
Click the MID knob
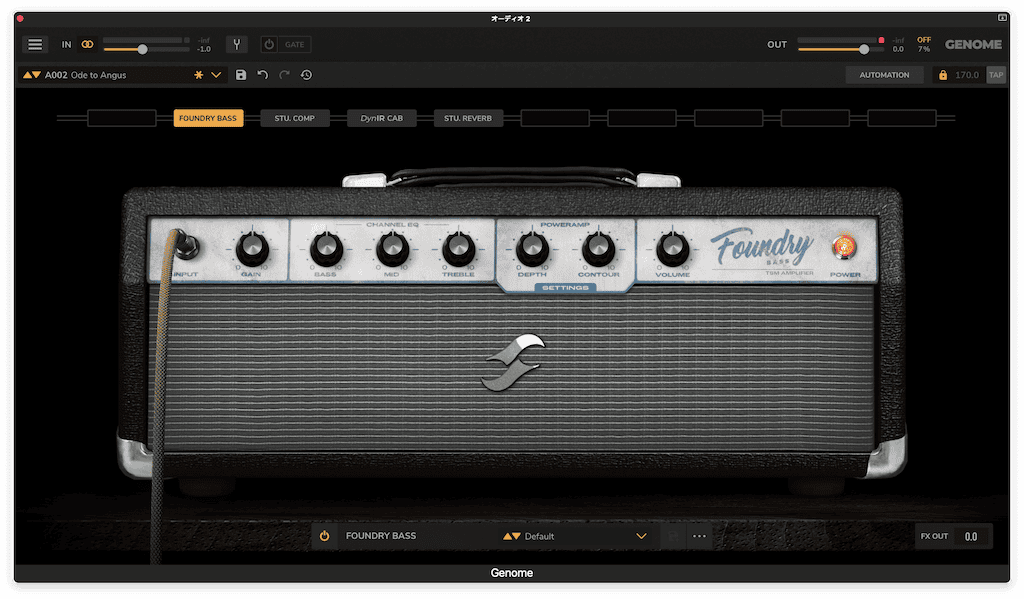(x=392, y=248)
